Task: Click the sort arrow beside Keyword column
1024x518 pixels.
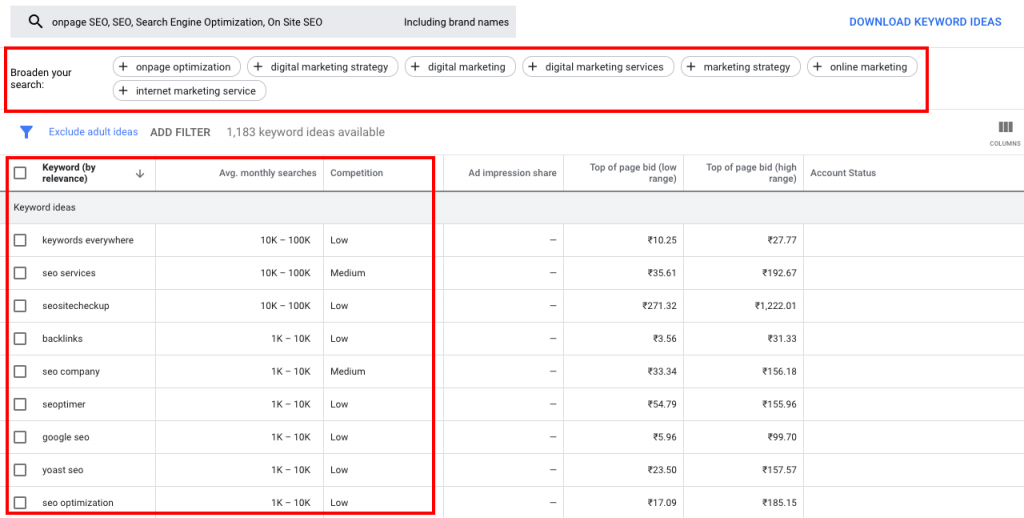Action: point(139,173)
